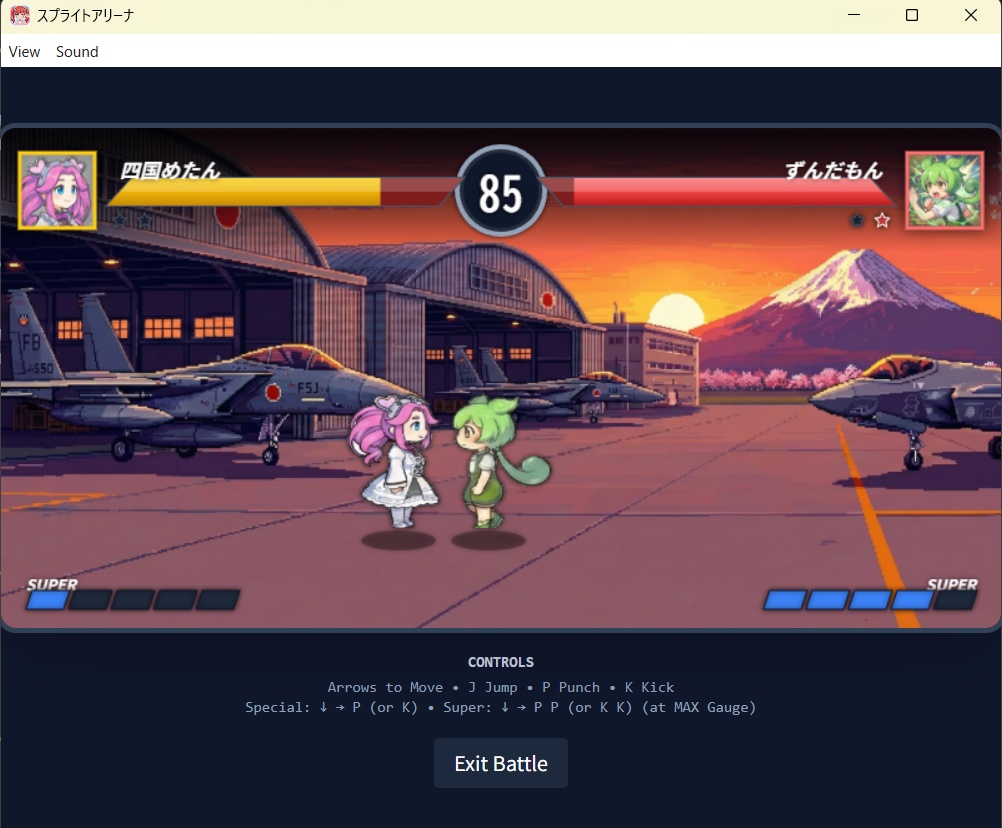Click player one's yellow health bar
This screenshot has width=1002, height=828.
[x=279, y=192]
